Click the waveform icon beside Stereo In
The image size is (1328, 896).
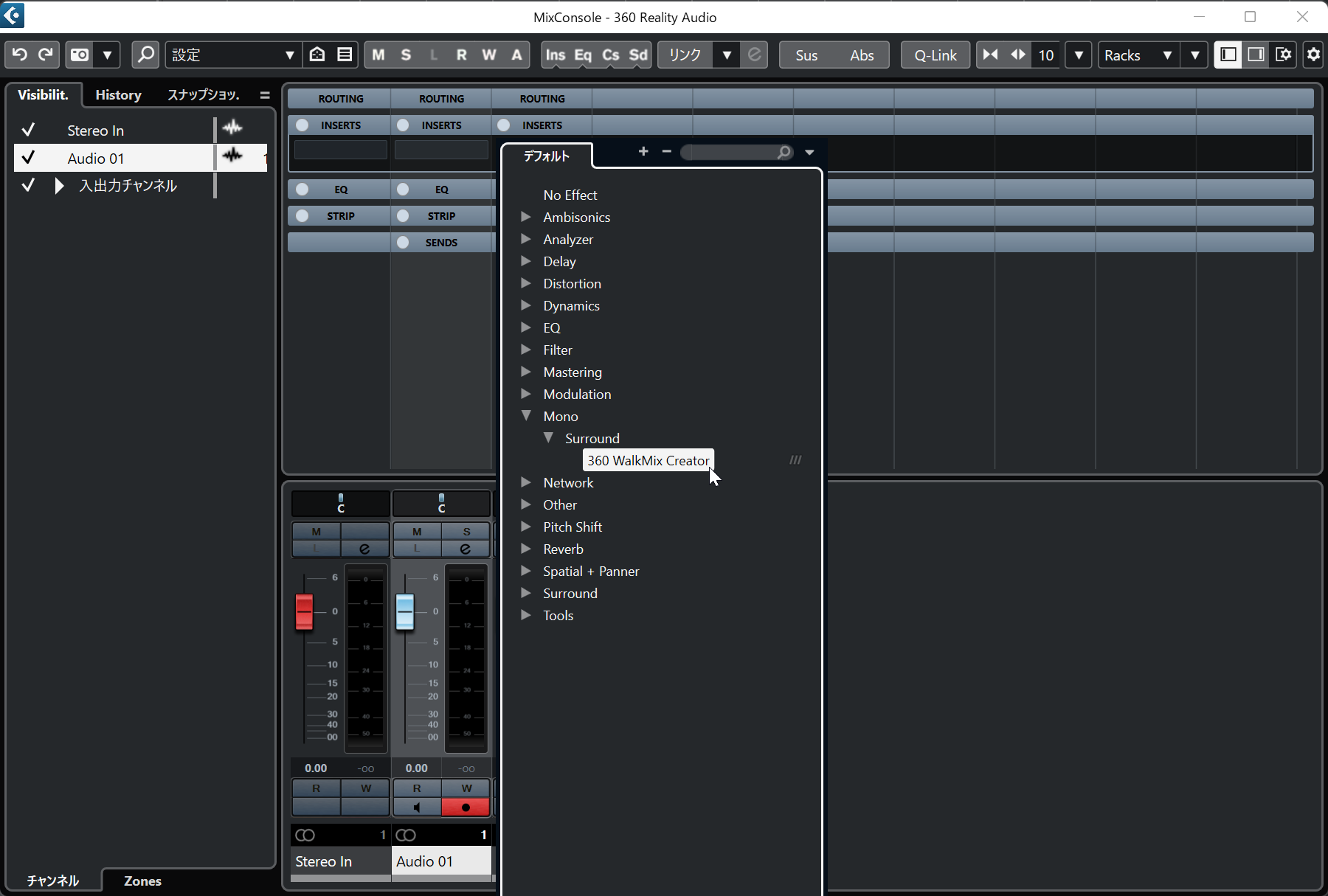(232, 128)
